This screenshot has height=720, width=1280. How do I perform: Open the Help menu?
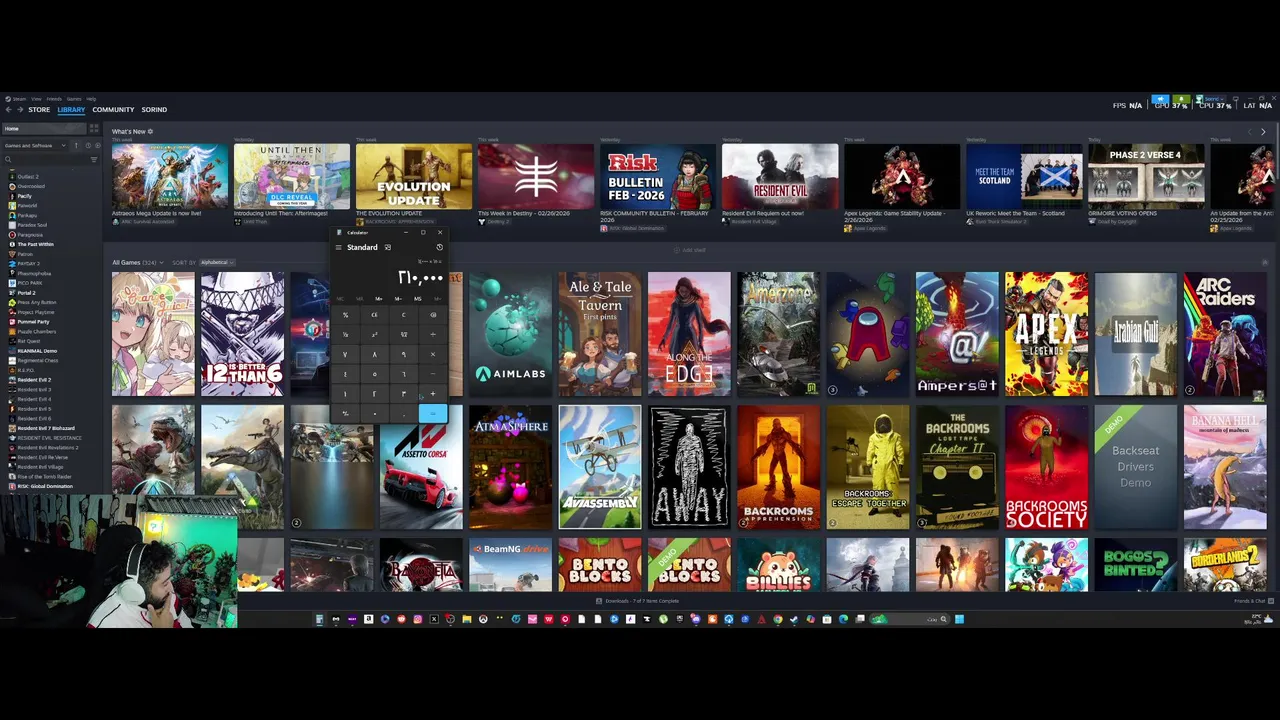tap(91, 99)
